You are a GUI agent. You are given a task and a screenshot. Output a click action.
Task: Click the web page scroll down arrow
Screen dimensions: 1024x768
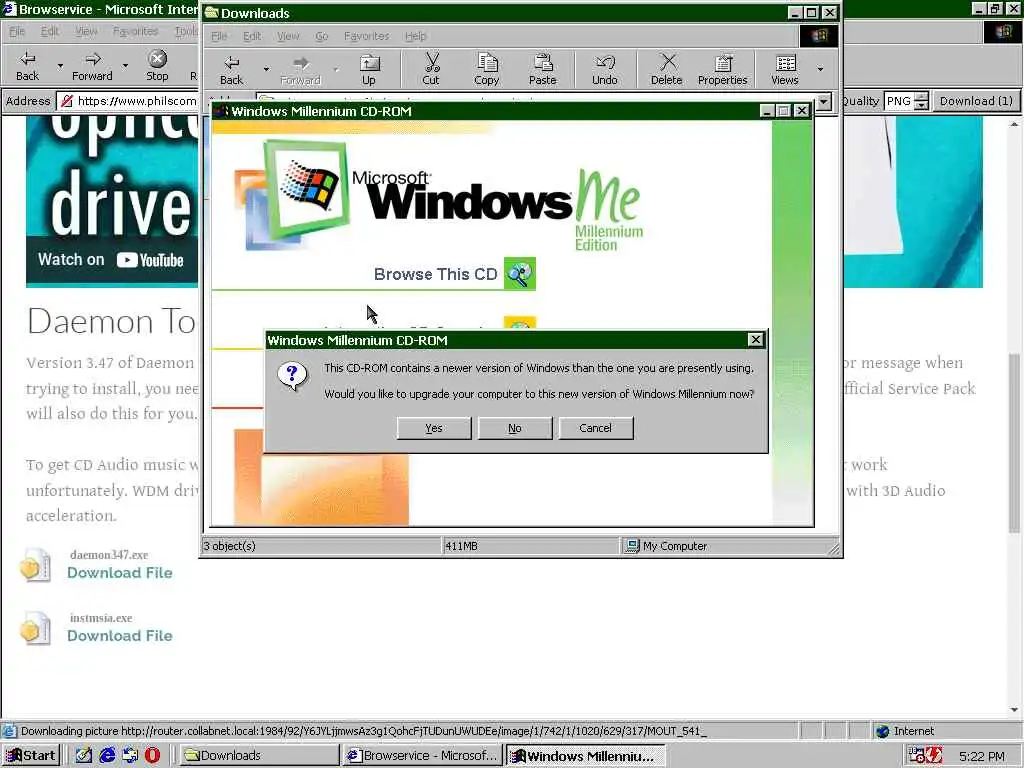coord(1014,711)
